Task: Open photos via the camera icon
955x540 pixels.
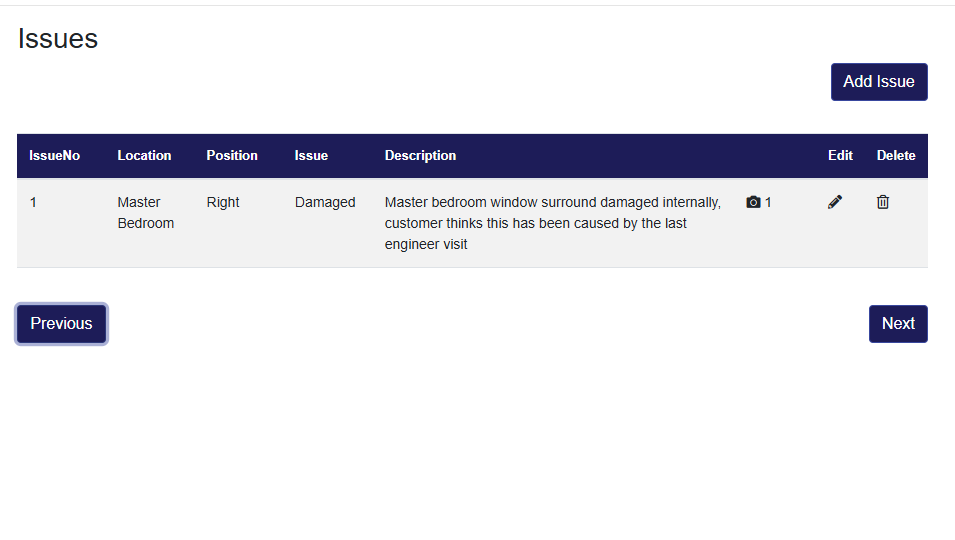Action: pyautogui.click(x=753, y=202)
